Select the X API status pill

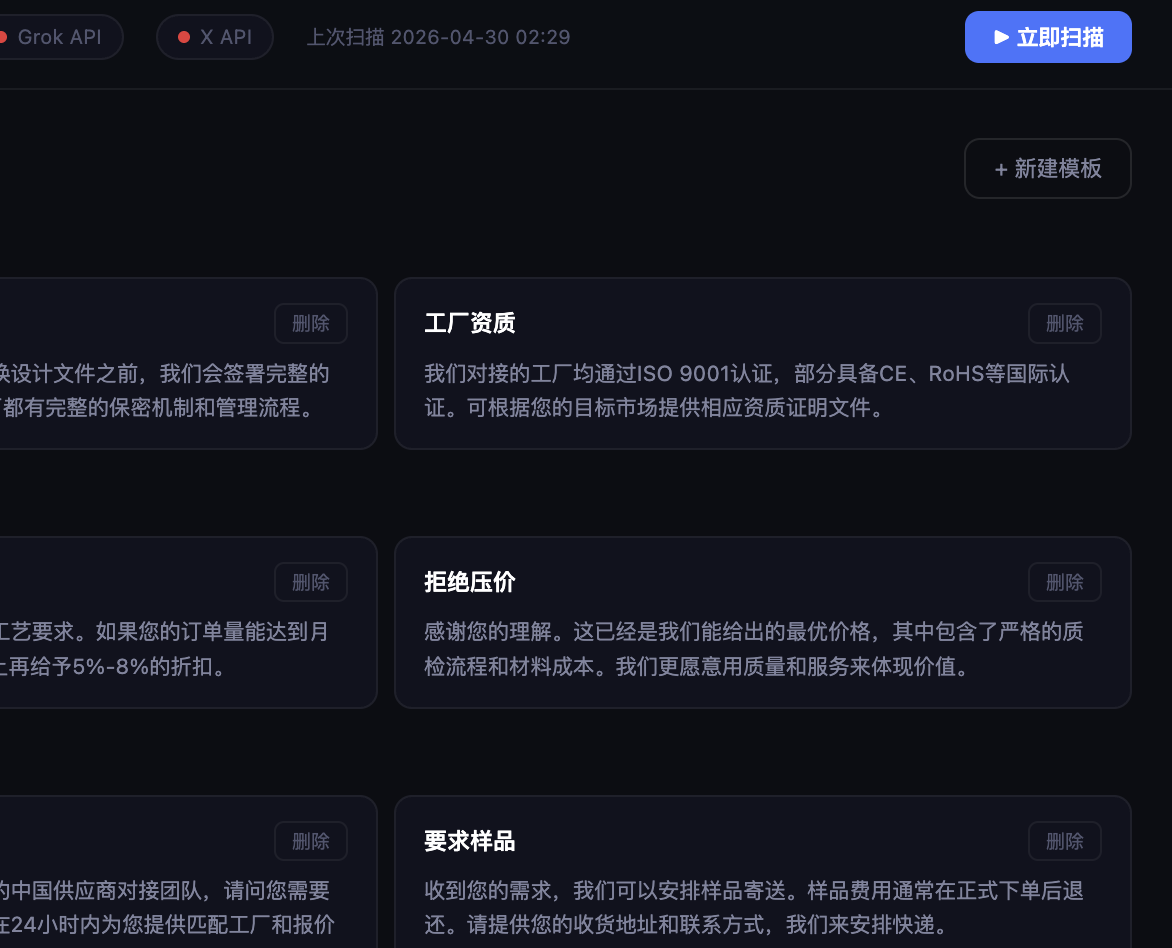[215, 37]
